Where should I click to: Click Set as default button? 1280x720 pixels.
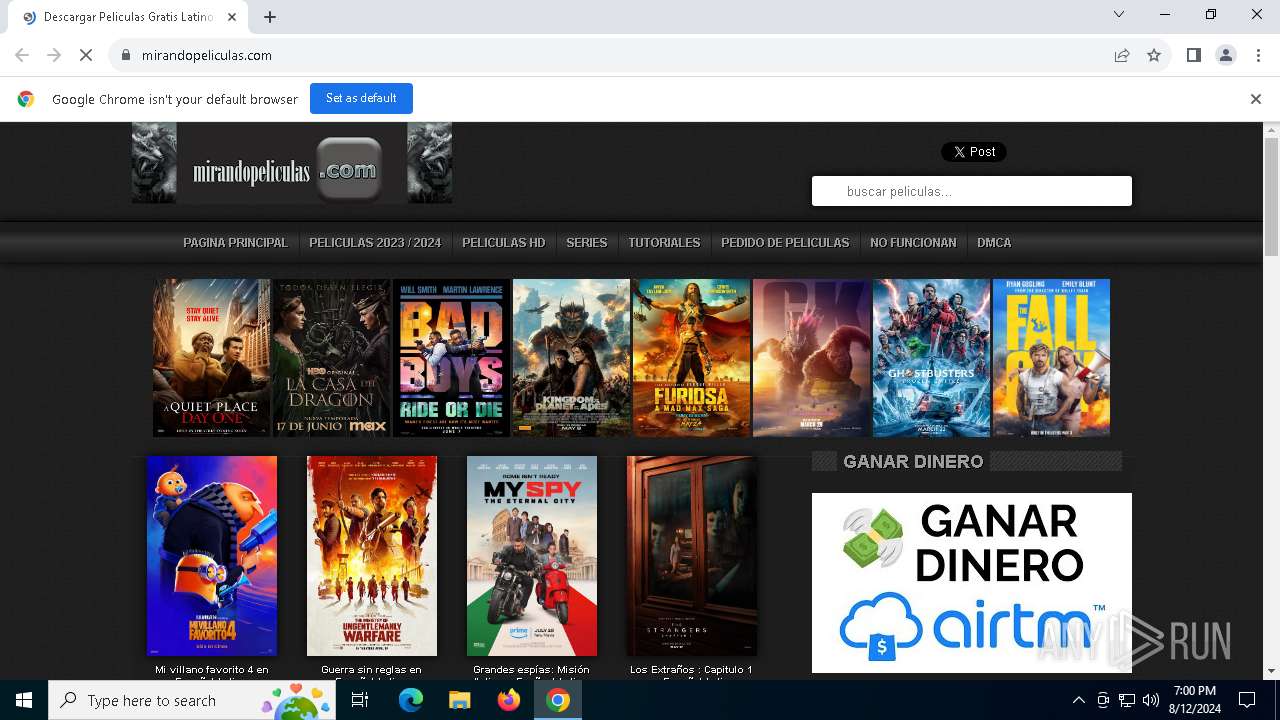[361, 98]
